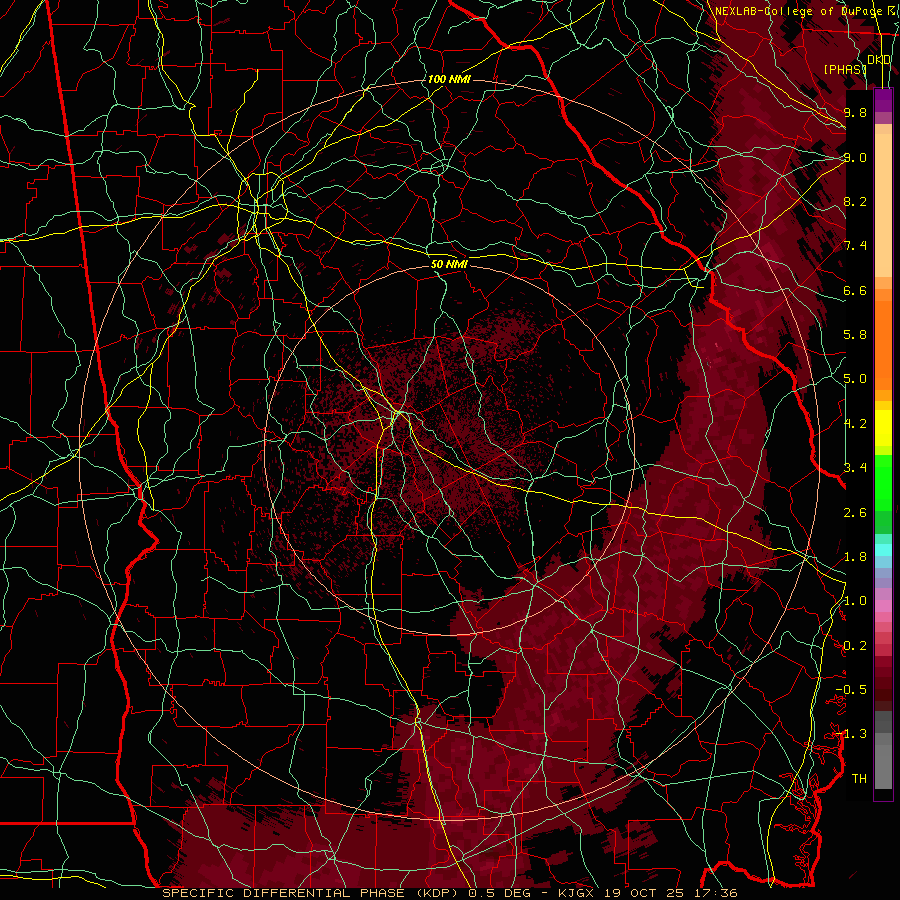Screen dimensions: 900x900
Task: Click the 8.2 scale value
Action: point(855,201)
